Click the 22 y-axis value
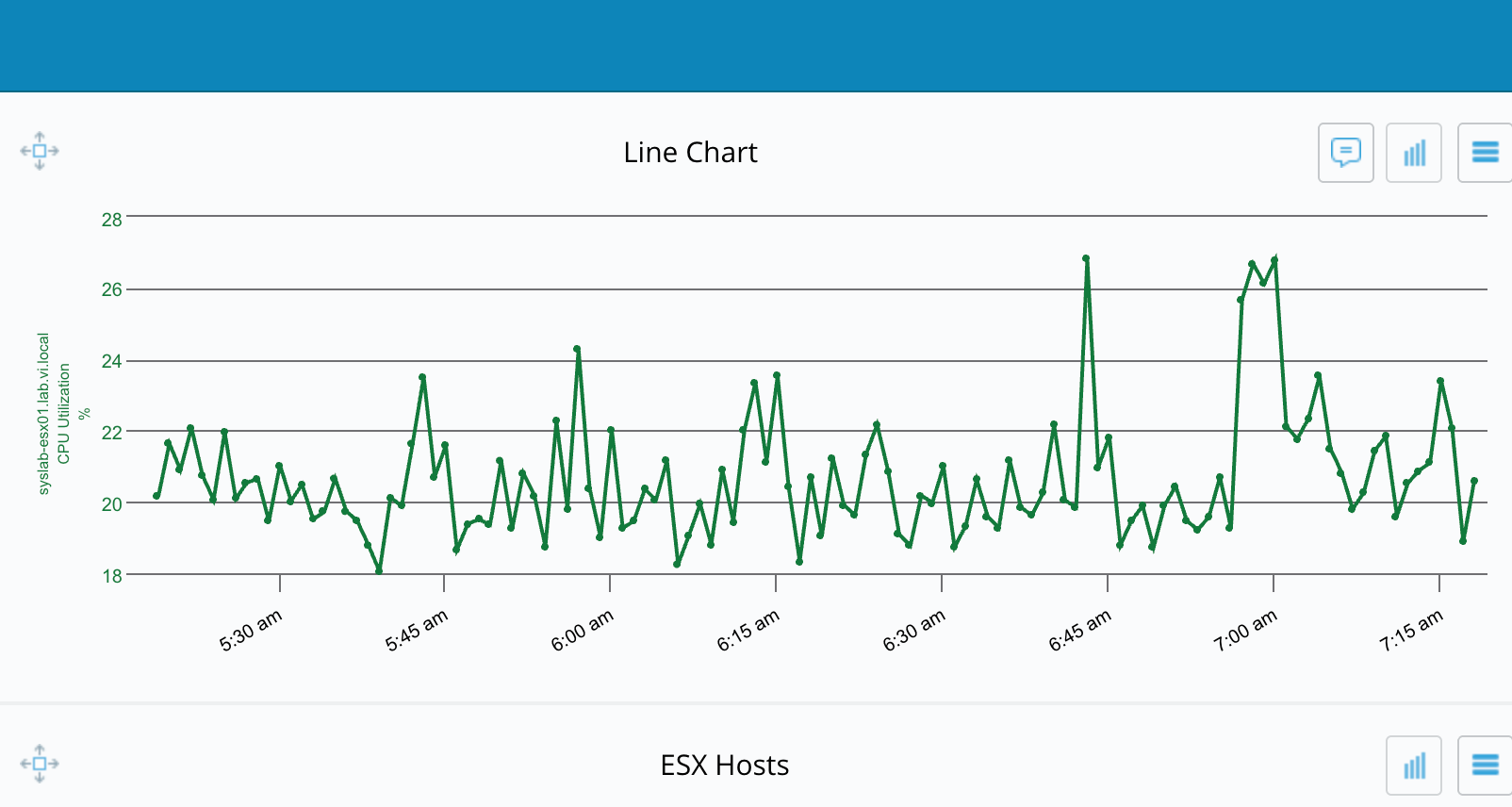This screenshot has height=807, width=1512. click(x=112, y=433)
